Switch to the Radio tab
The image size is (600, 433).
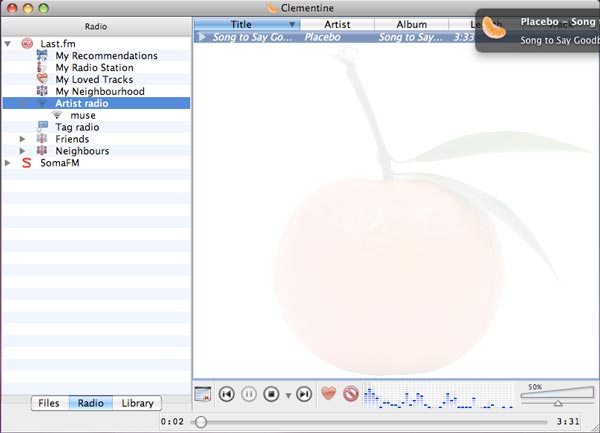coord(91,403)
